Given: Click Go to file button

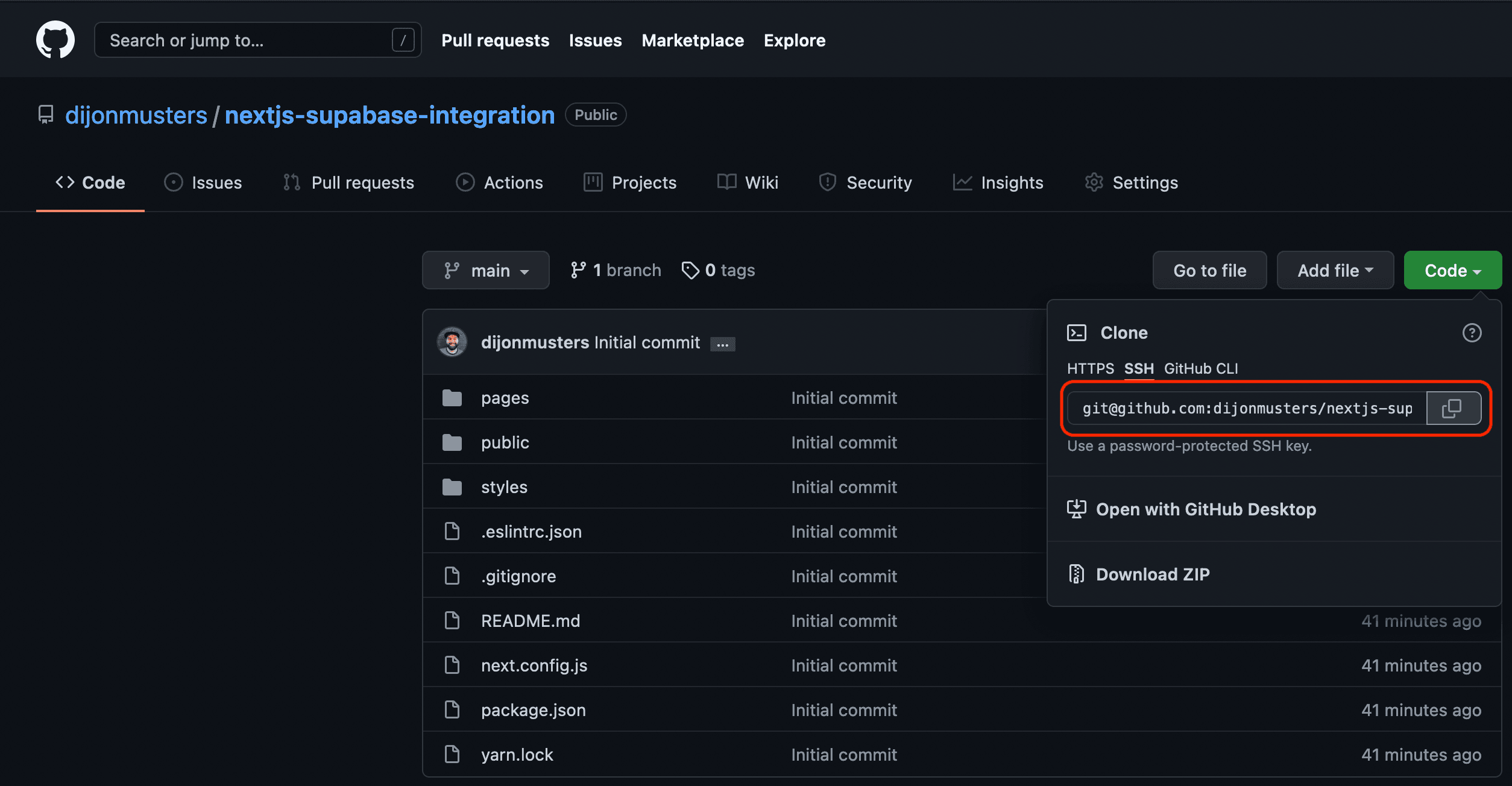Looking at the screenshot, I should coord(1210,269).
